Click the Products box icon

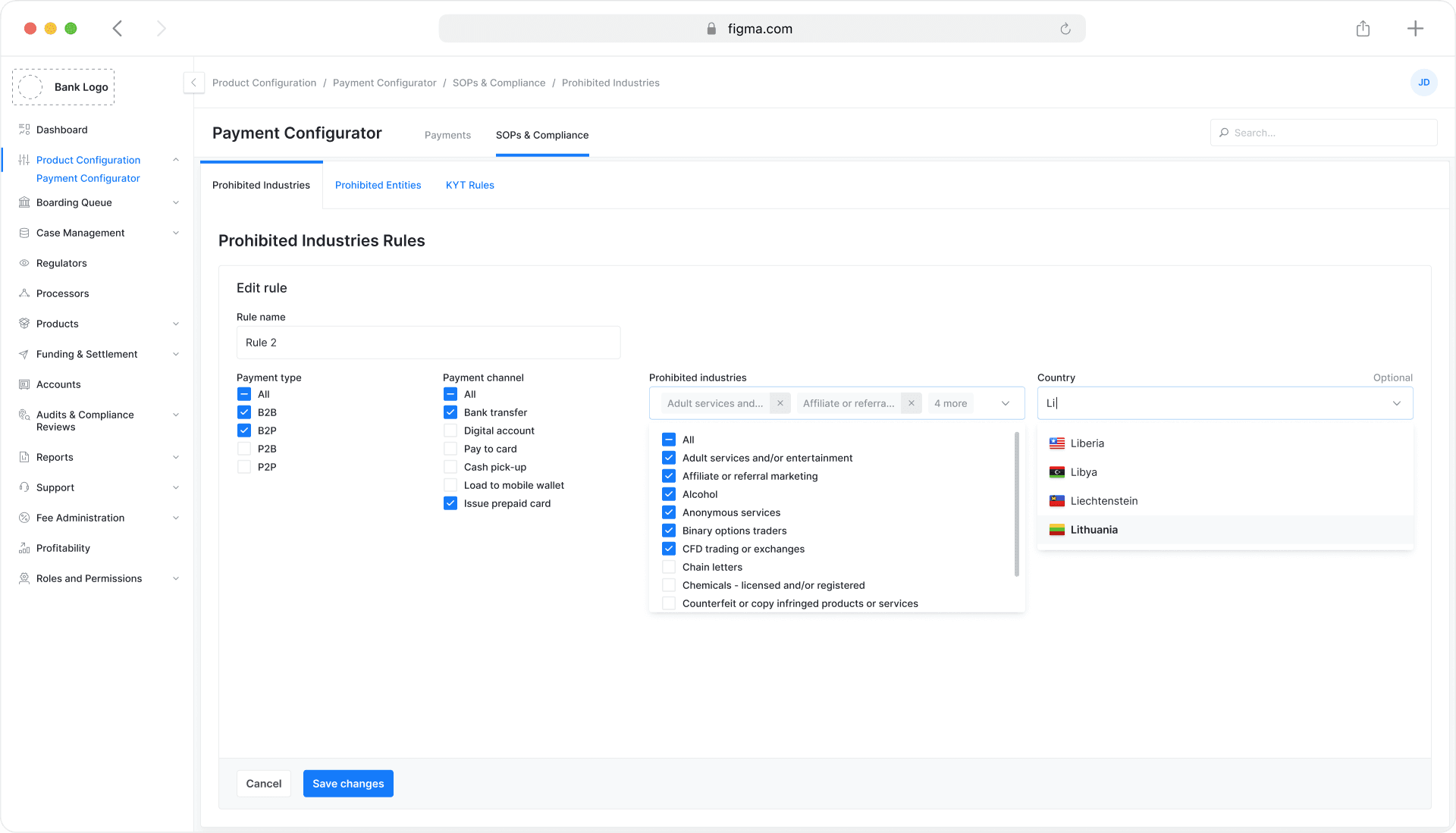[24, 324]
